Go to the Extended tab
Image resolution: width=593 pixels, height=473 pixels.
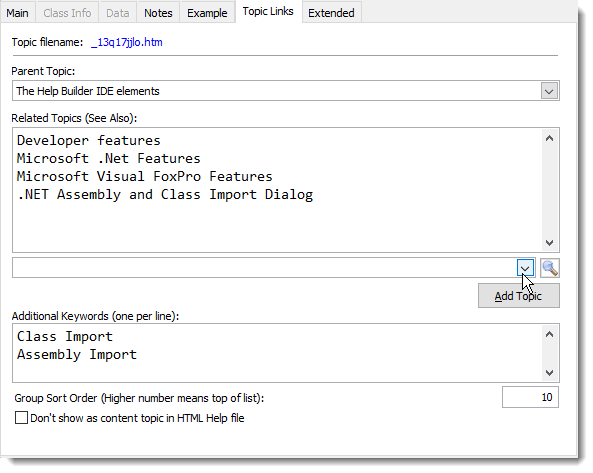[x=331, y=13]
